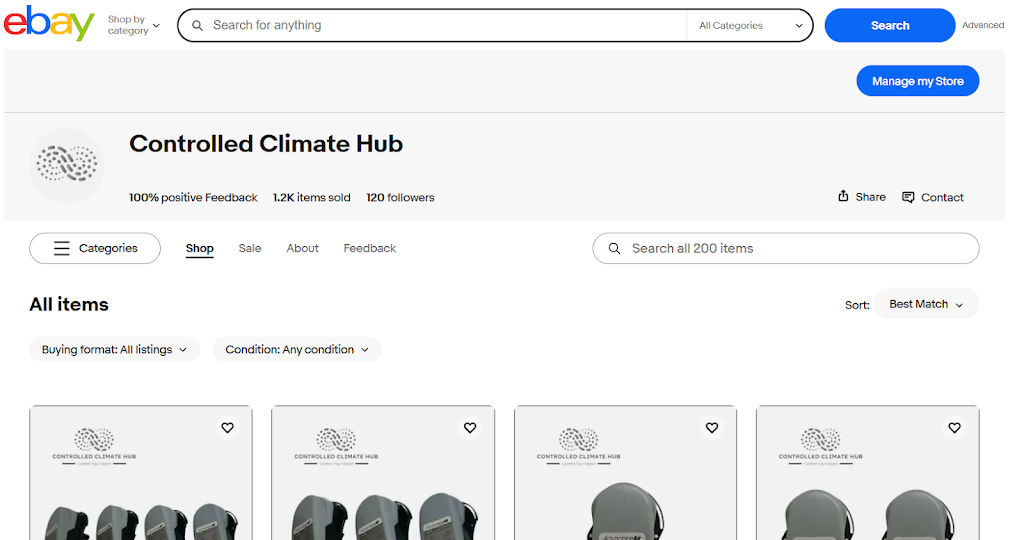Click the 120 followers text
Screen dimensions: 1024x540
tap(400, 197)
